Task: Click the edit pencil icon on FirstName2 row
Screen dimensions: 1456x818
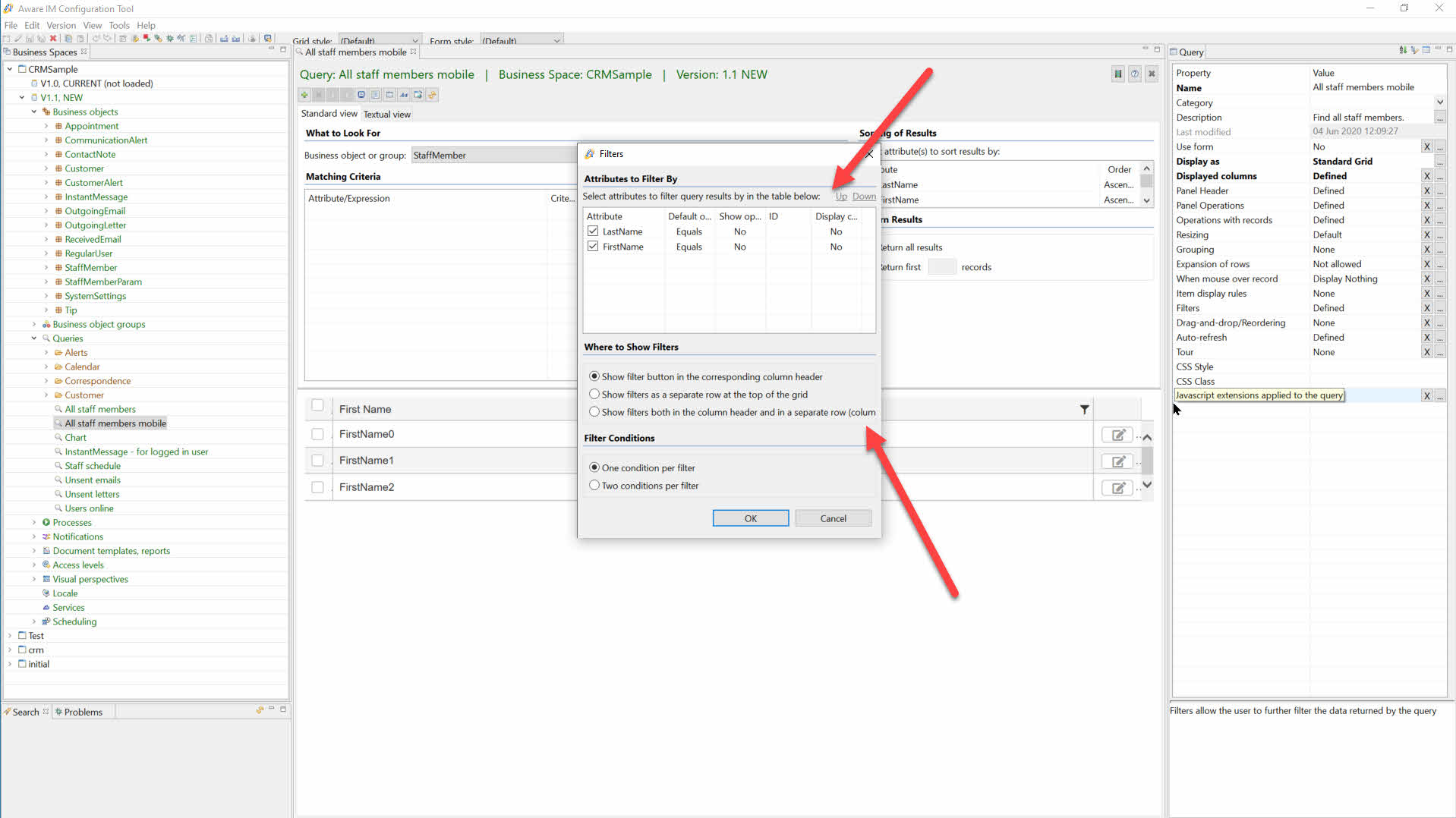Action: (x=1117, y=488)
